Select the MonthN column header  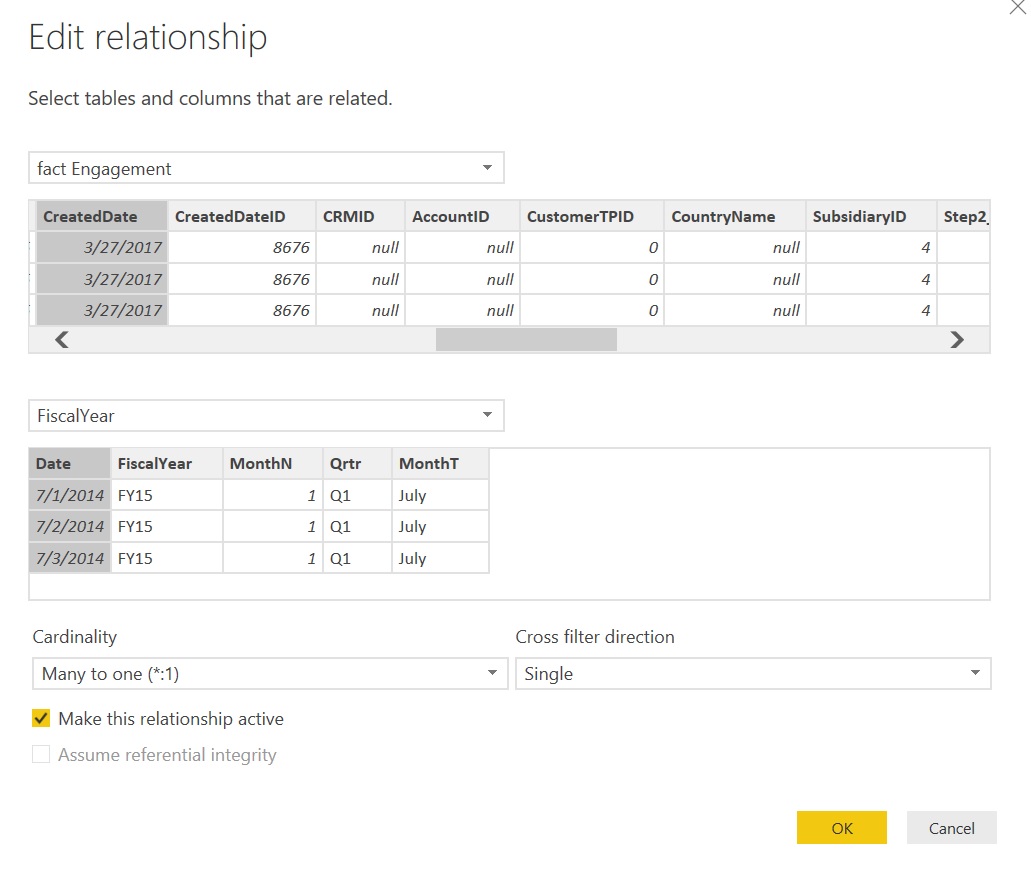pos(273,463)
